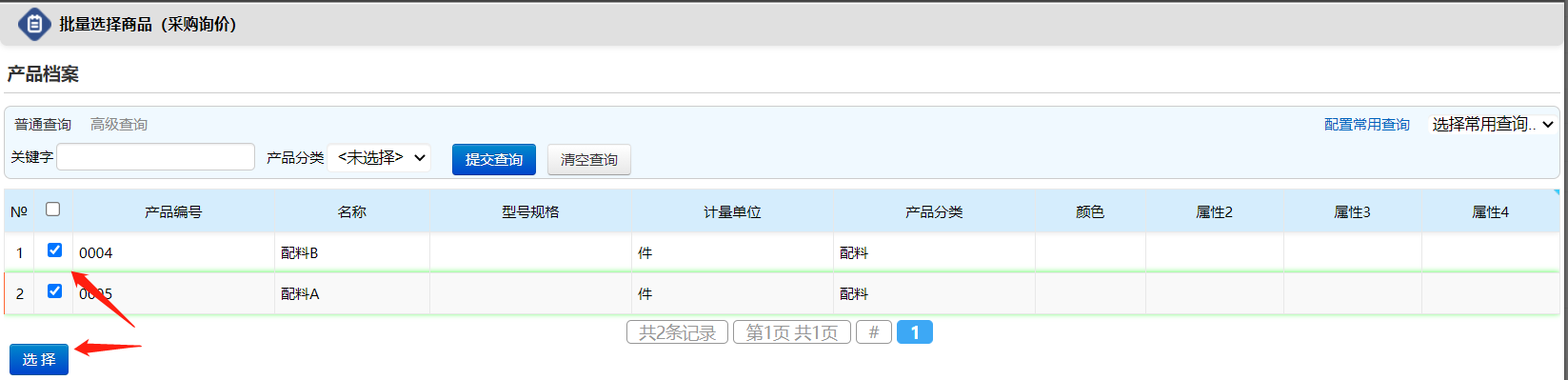Click the 属性2 column header
1568x380 pixels.
(1215, 211)
